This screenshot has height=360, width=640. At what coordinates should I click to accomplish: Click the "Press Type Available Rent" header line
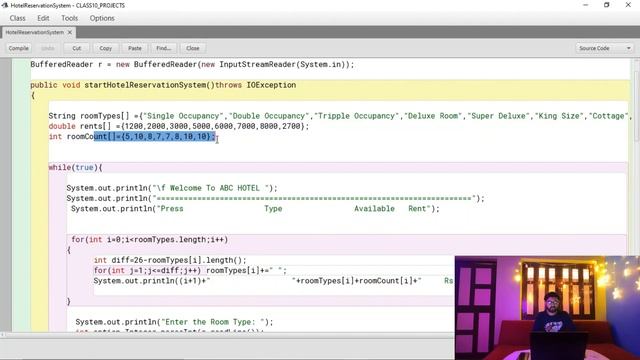[255, 209]
